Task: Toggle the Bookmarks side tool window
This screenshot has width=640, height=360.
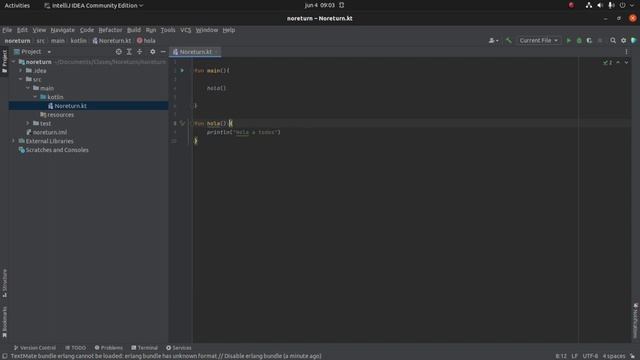Action: pyautogui.click(x=4, y=322)
